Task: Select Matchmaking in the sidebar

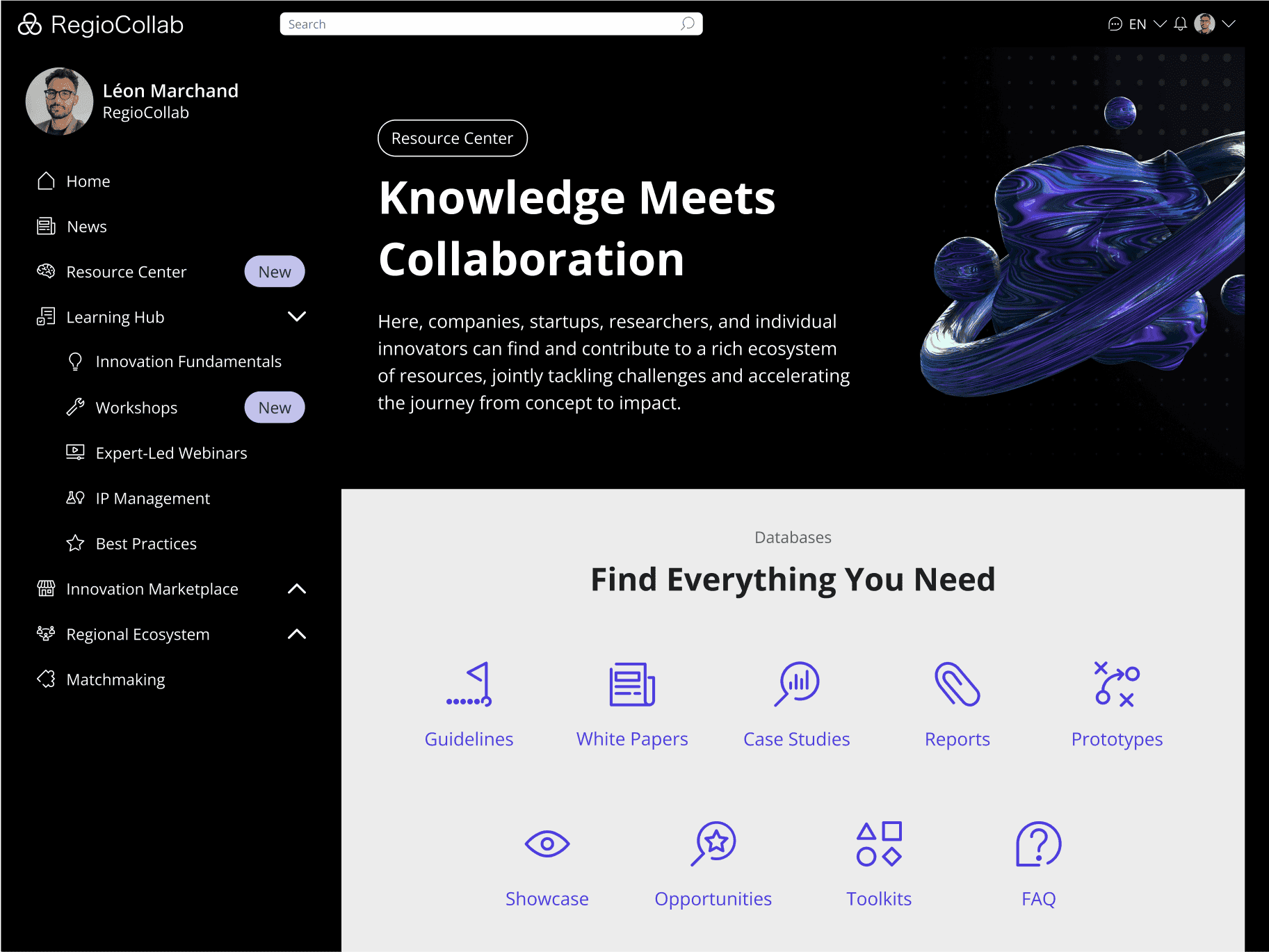Action: click(115, 679)
